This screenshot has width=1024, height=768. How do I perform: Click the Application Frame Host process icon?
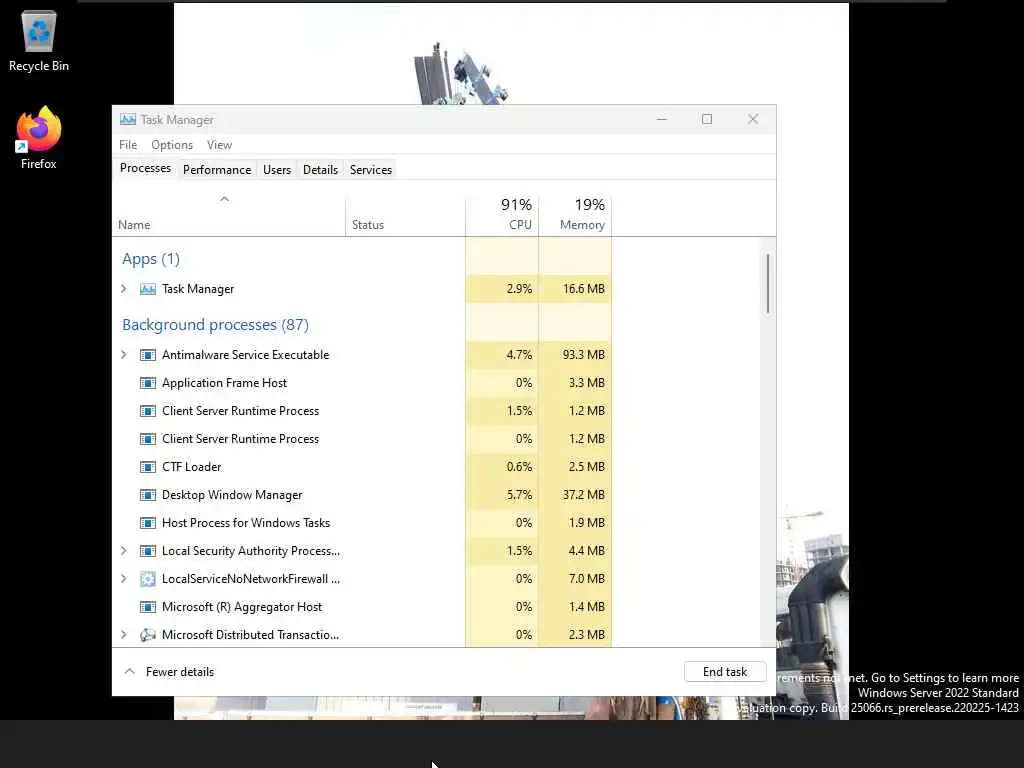(148, 383)
